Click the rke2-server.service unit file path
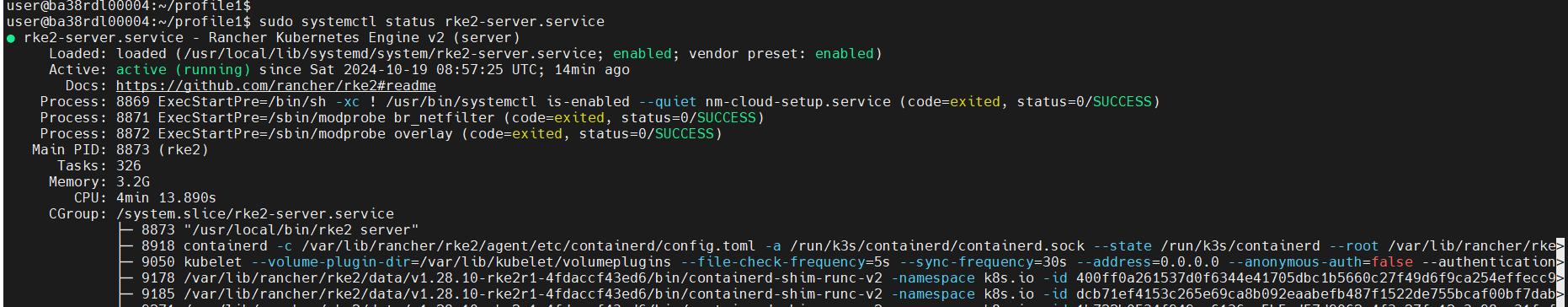 tap(394, 54)
